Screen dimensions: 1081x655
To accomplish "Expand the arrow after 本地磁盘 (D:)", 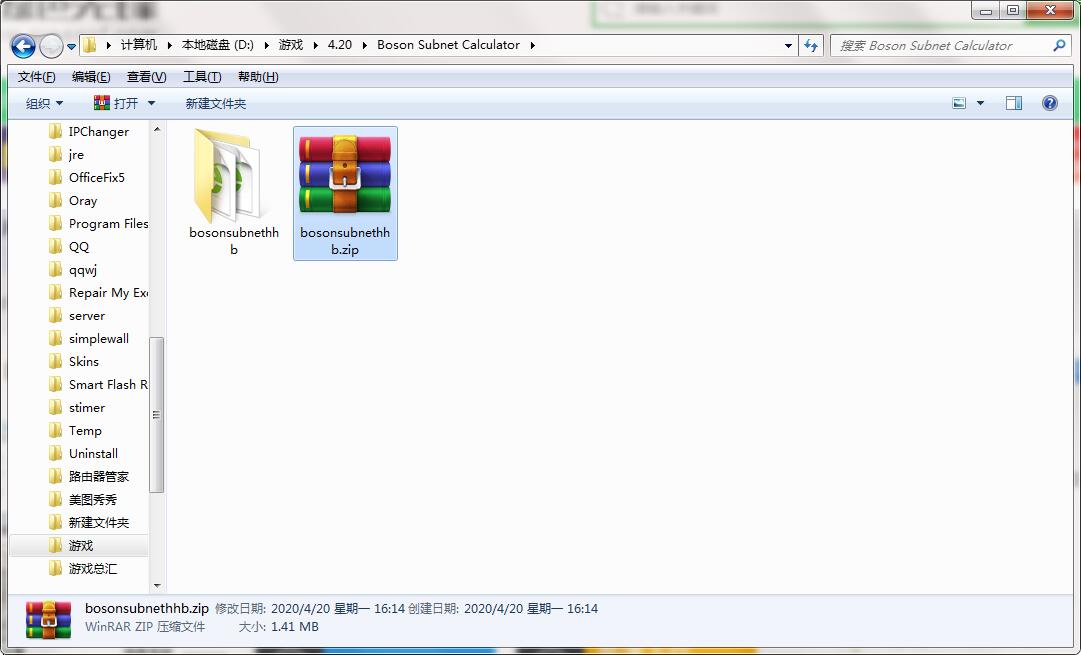I will click(x=266, y=46).
